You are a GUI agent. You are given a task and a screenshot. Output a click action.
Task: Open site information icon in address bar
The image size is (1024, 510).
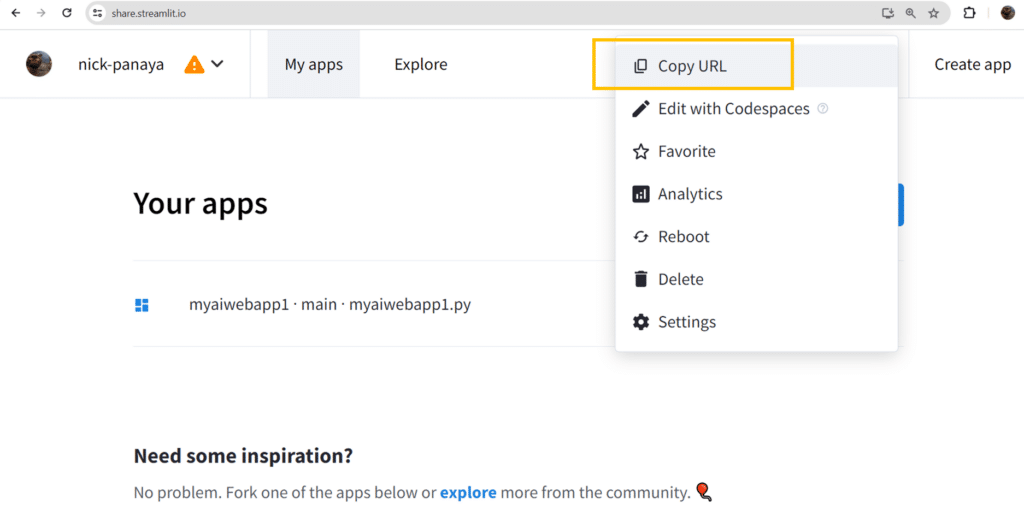tap(98, 13)
